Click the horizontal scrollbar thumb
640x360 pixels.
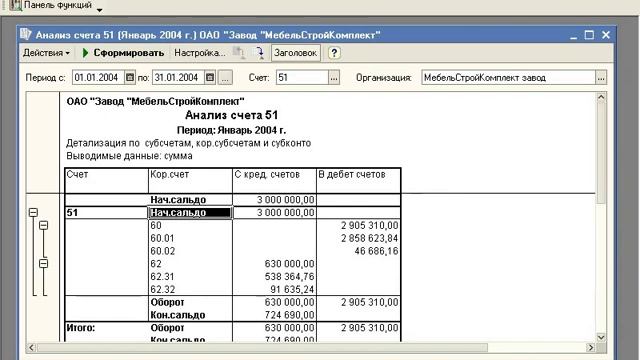click(262, 347)
